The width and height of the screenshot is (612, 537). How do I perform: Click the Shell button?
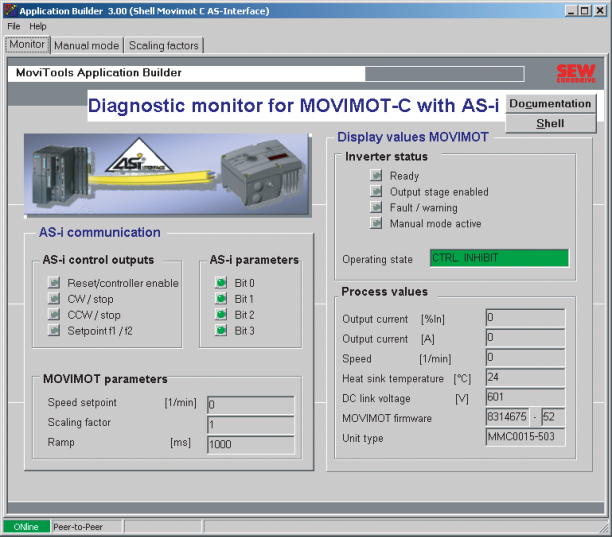[550, 124]
